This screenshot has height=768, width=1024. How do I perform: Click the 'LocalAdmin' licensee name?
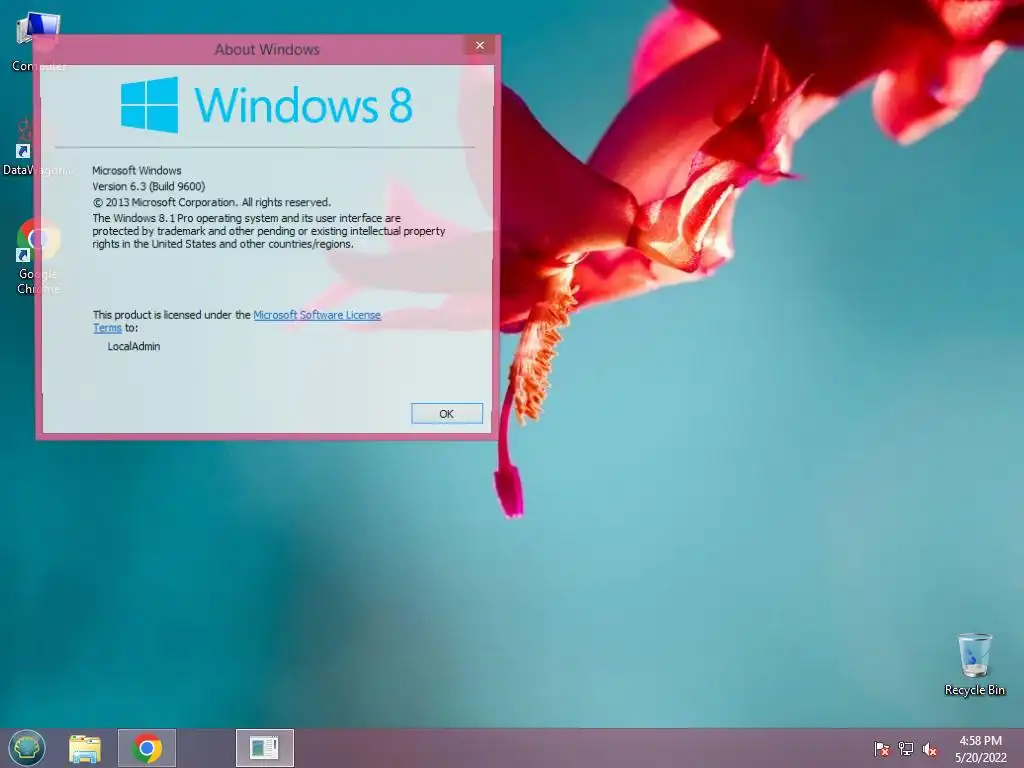pyautogui.click(x=134, y=346)
